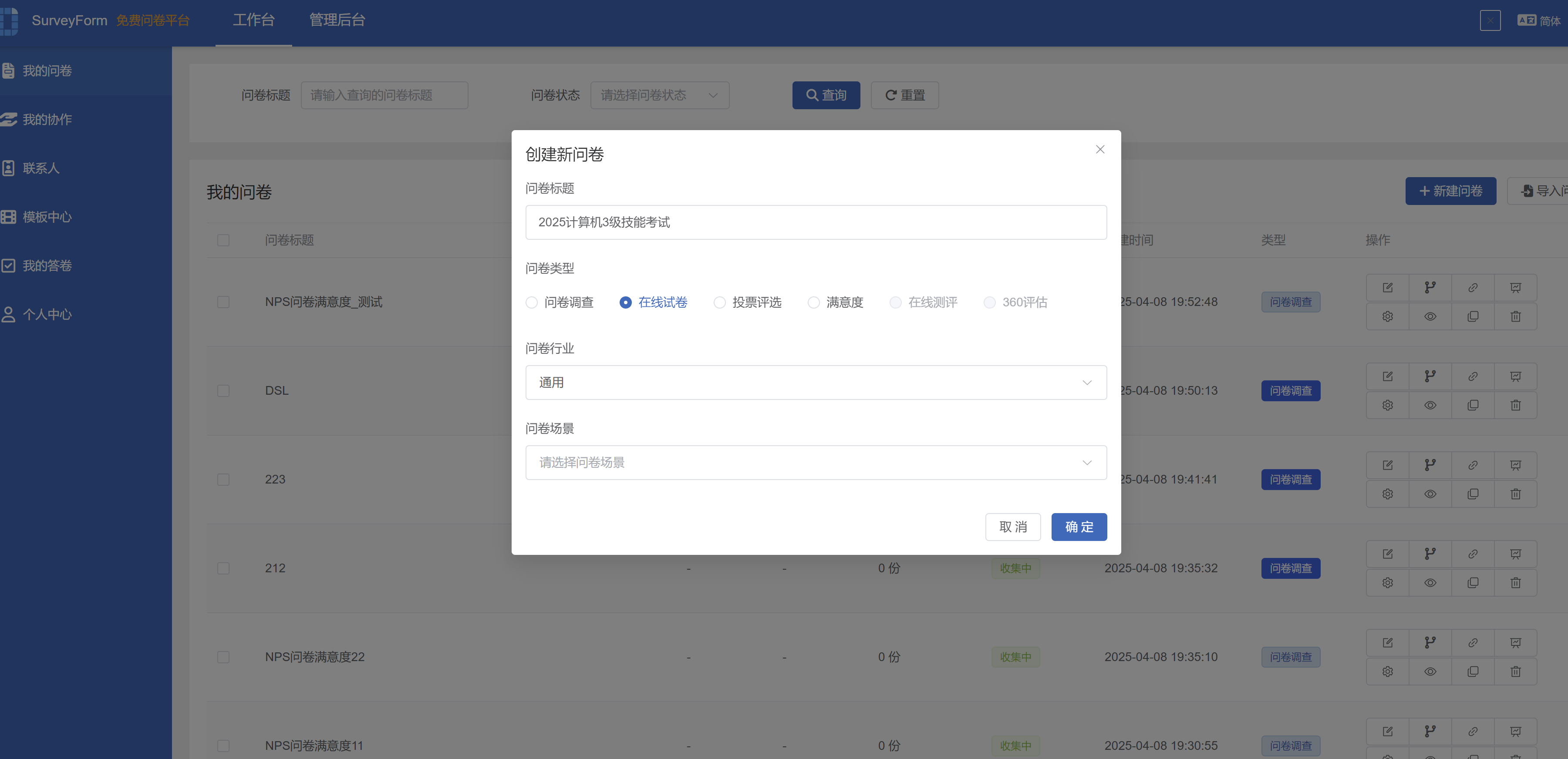Expand the 问卷行业 dropdown showing 通用
Screen dimensions: 1568x759
point(816,383)
